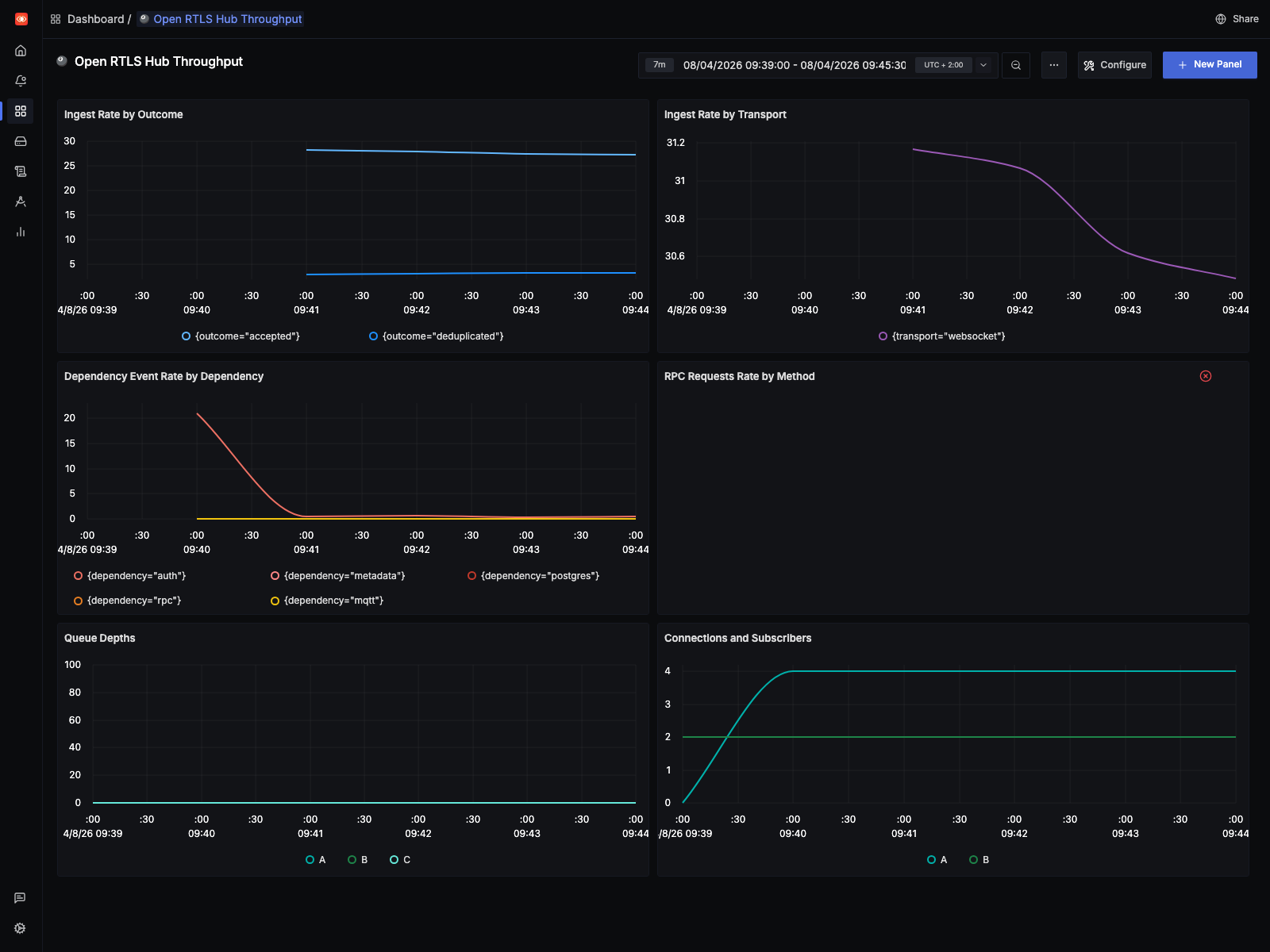Open the Alerting bell icon in sidebar
The width and height of the screenshot is (1270, 952).
[20, 80]
